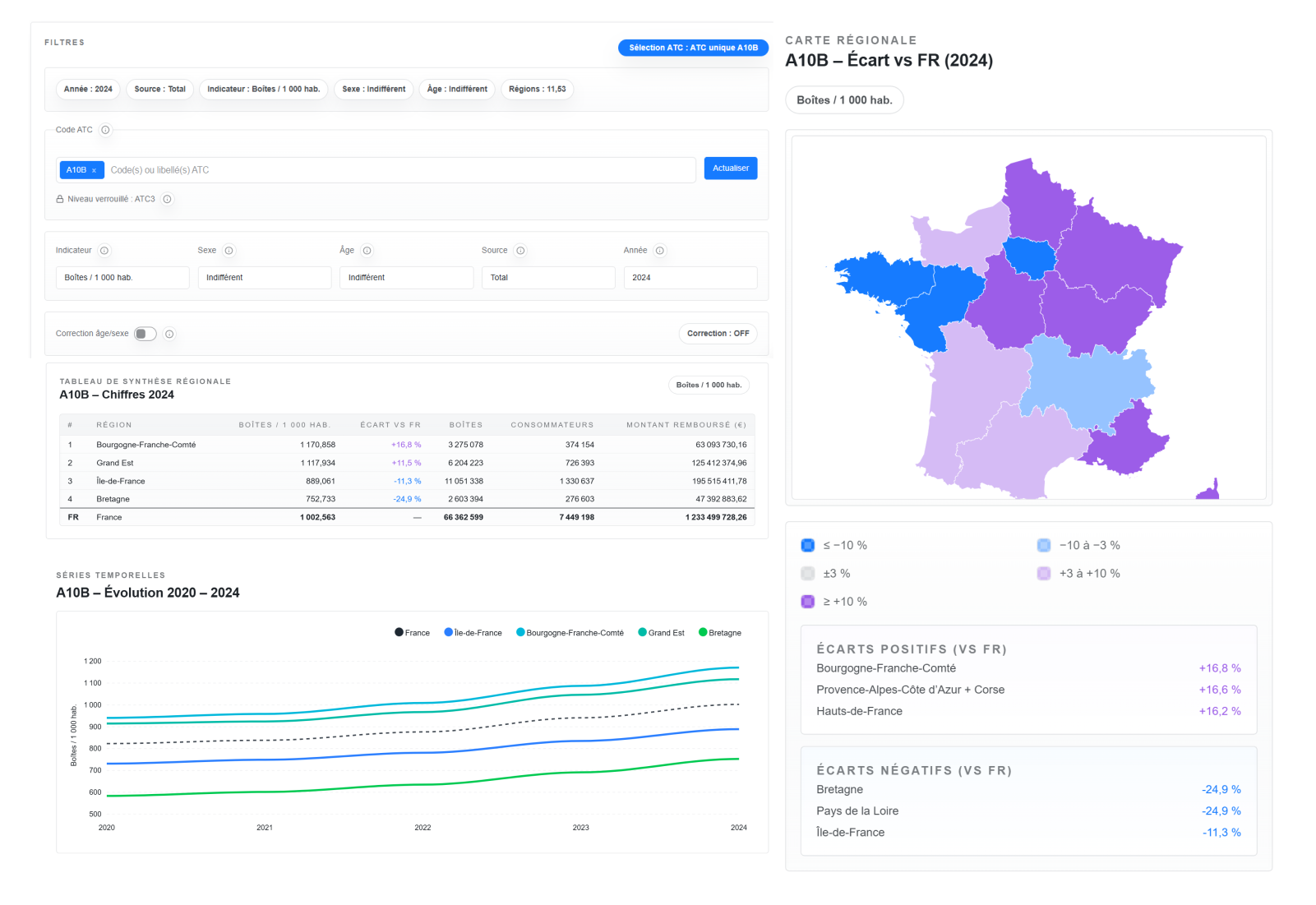Image resolution: width=1316 pixels, height=905 pixels.
Task: Open the info icon next to Indicateur
Action: coord(104,251)
